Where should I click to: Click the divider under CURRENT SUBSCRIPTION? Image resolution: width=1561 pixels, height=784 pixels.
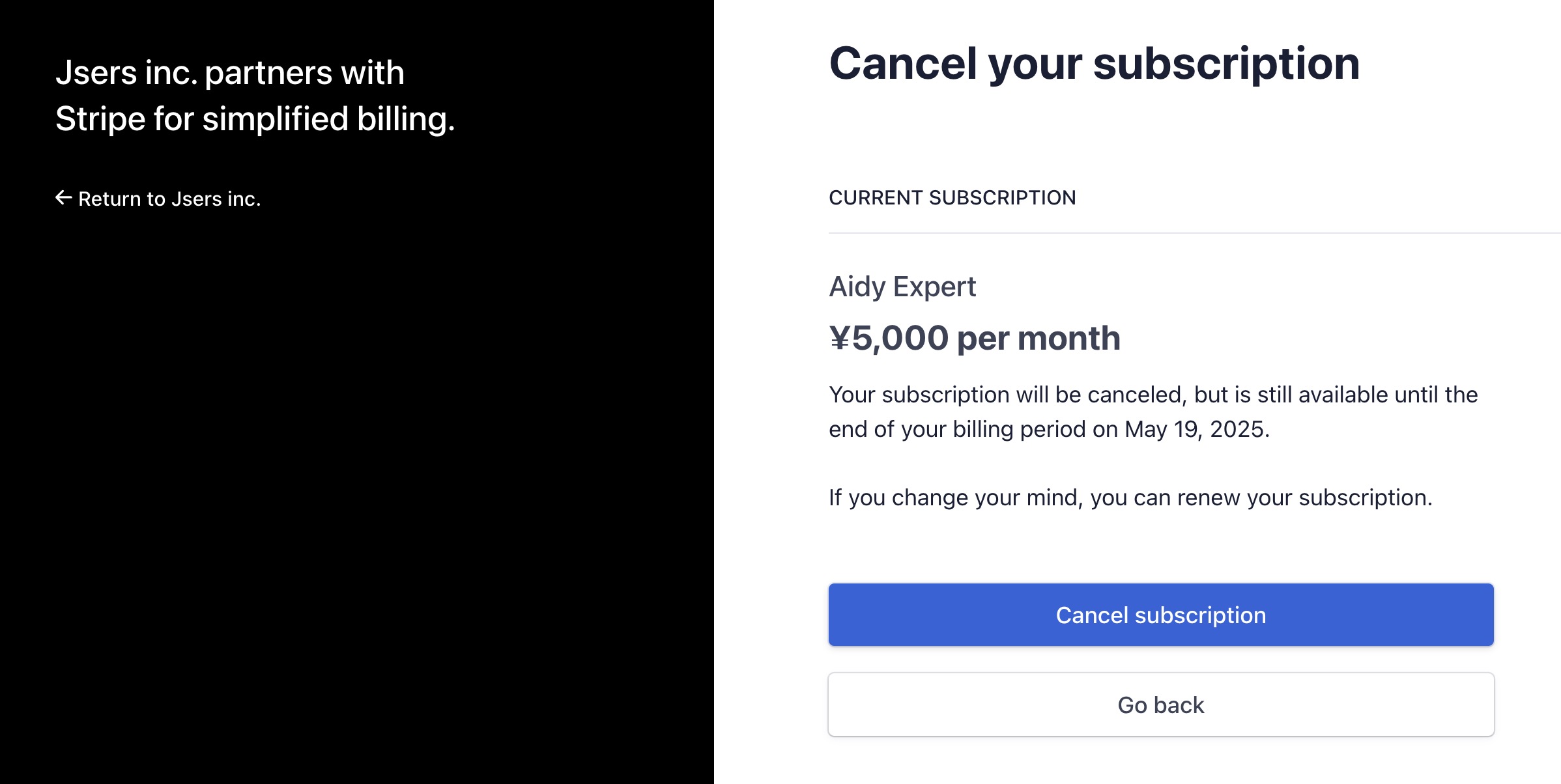1195,232
